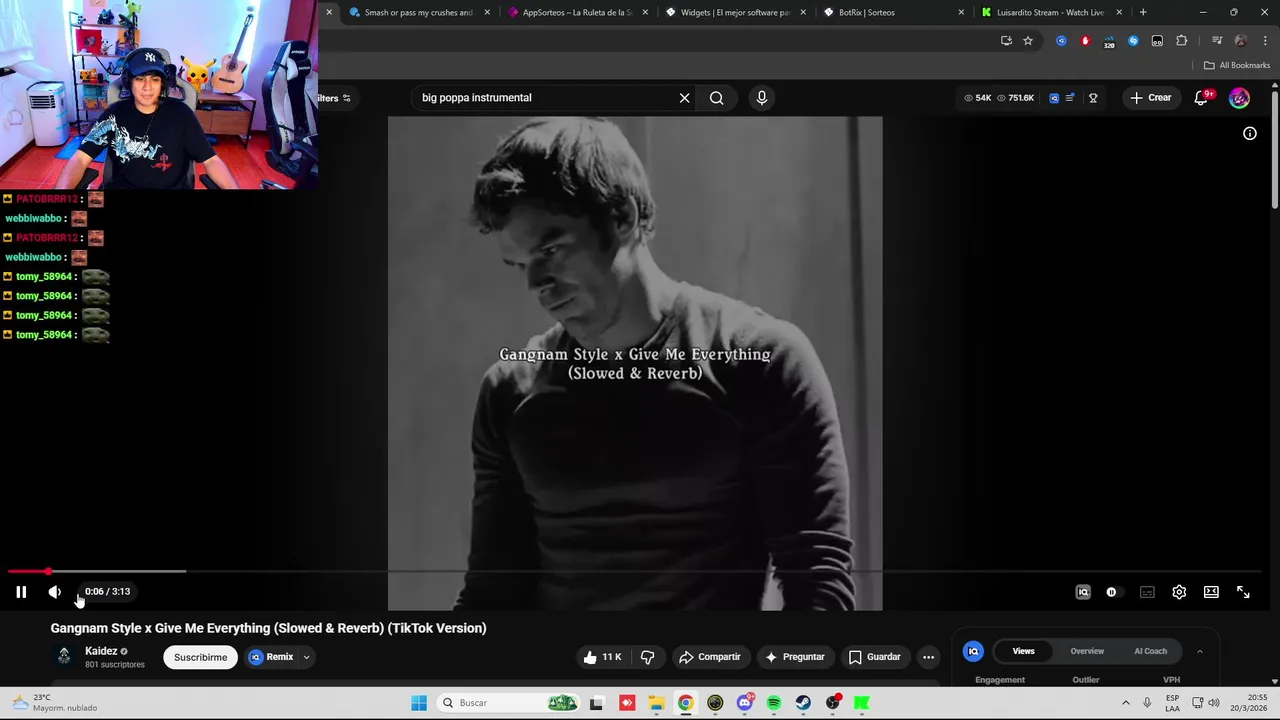Pause the video playback
This screenshot has height=720, width=1280.
pos(21,592)
